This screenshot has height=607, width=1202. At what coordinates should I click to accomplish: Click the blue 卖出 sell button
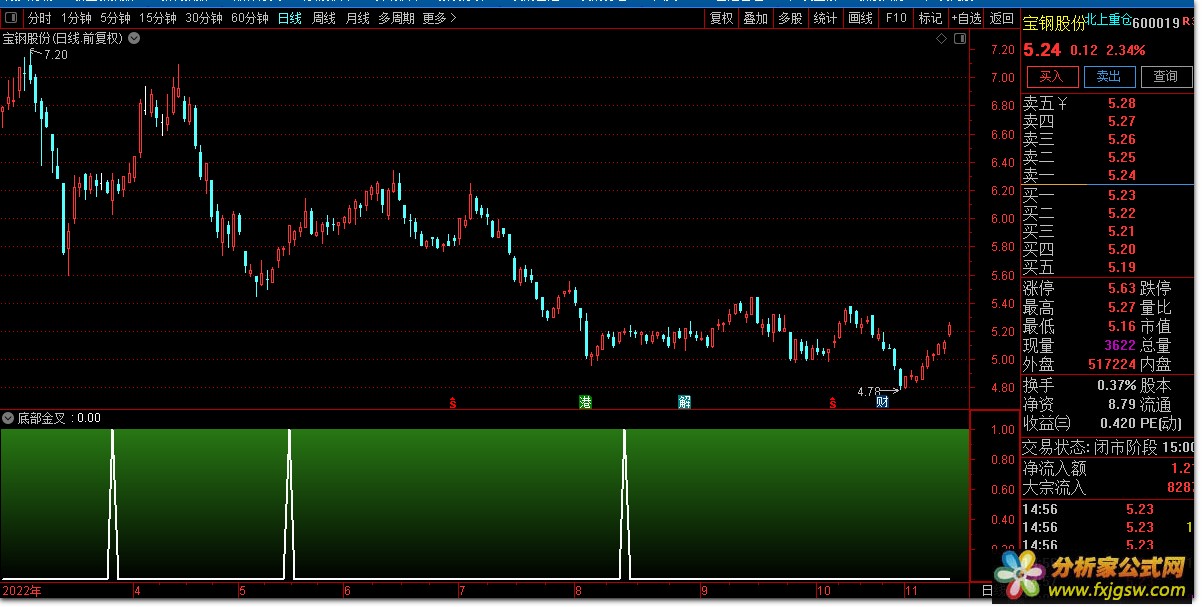(x=1109, y=76)
